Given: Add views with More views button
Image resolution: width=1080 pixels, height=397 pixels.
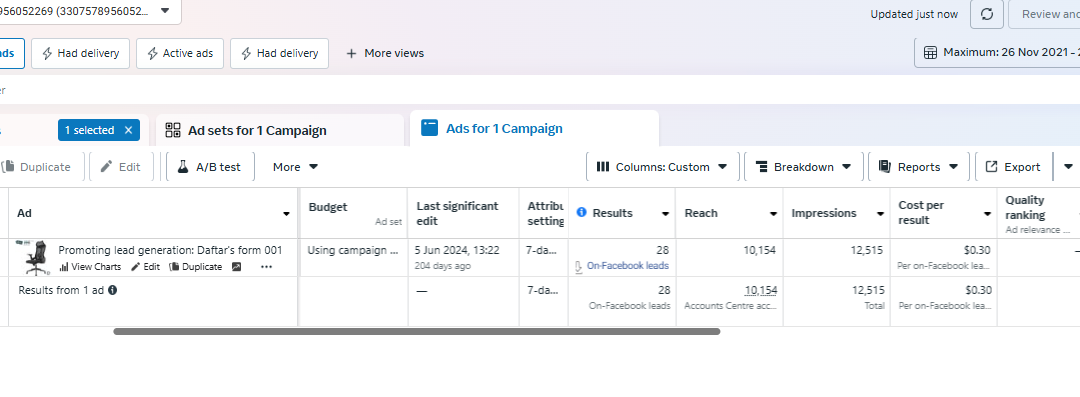Looking at the screenshot, I should click(x=384, y=53).
